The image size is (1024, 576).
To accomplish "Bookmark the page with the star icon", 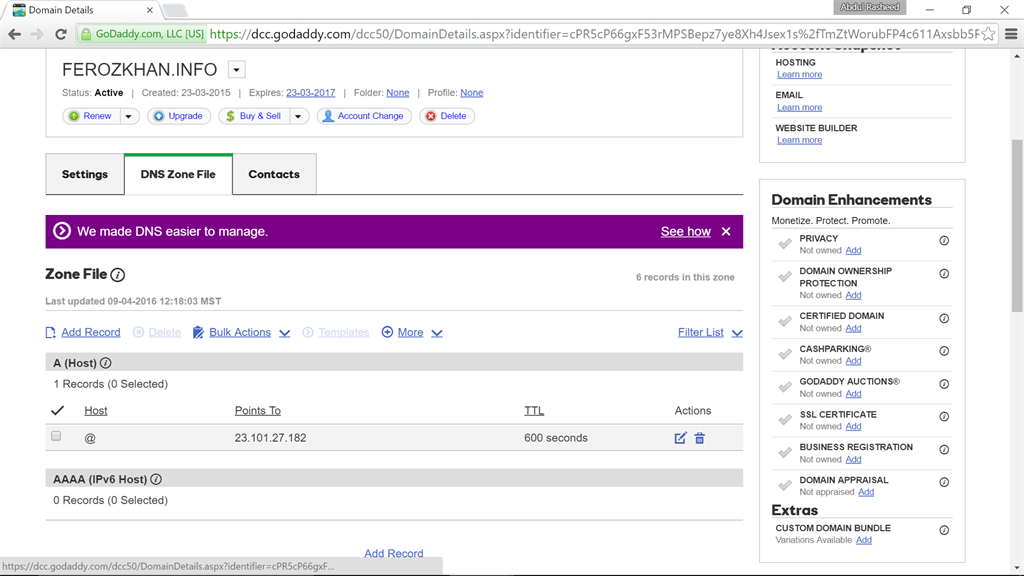I will (989, 34).
